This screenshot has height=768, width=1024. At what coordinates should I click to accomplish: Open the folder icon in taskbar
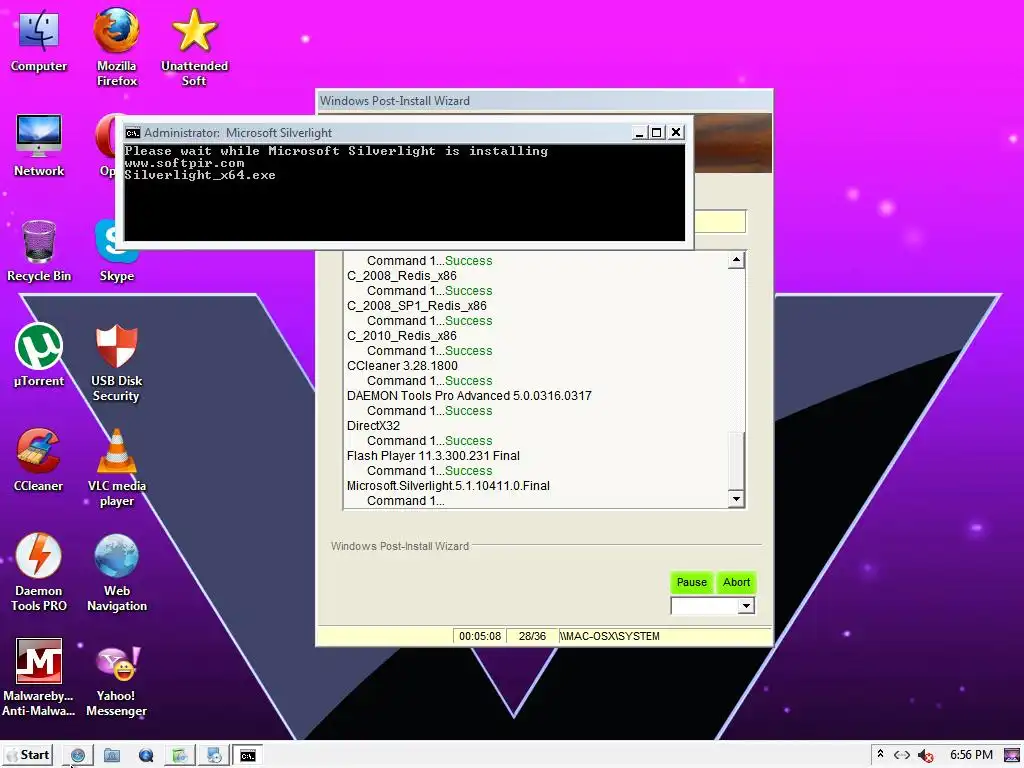click(112, 756)
